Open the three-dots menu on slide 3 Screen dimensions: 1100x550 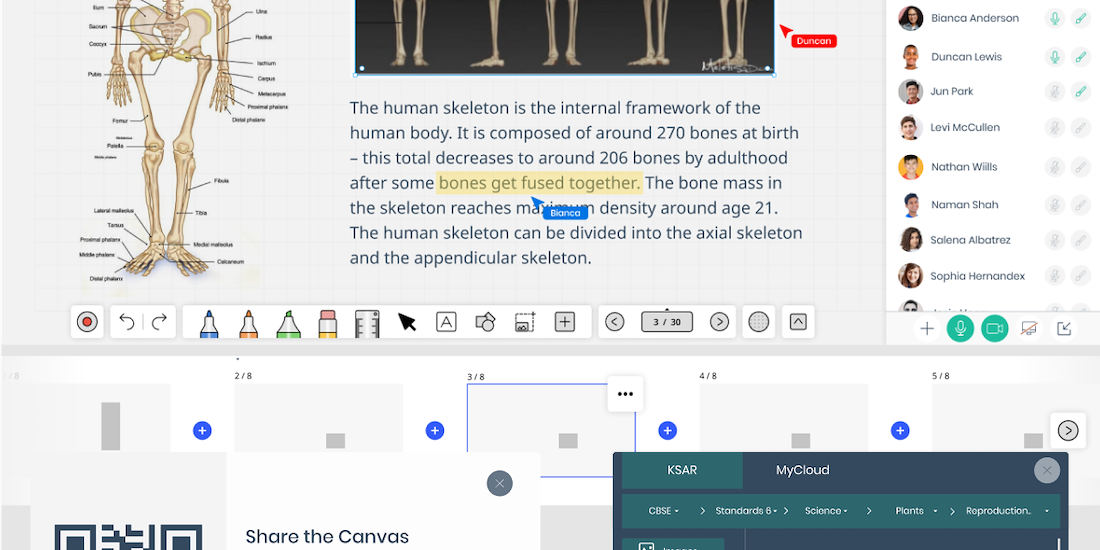pos(626,394)
